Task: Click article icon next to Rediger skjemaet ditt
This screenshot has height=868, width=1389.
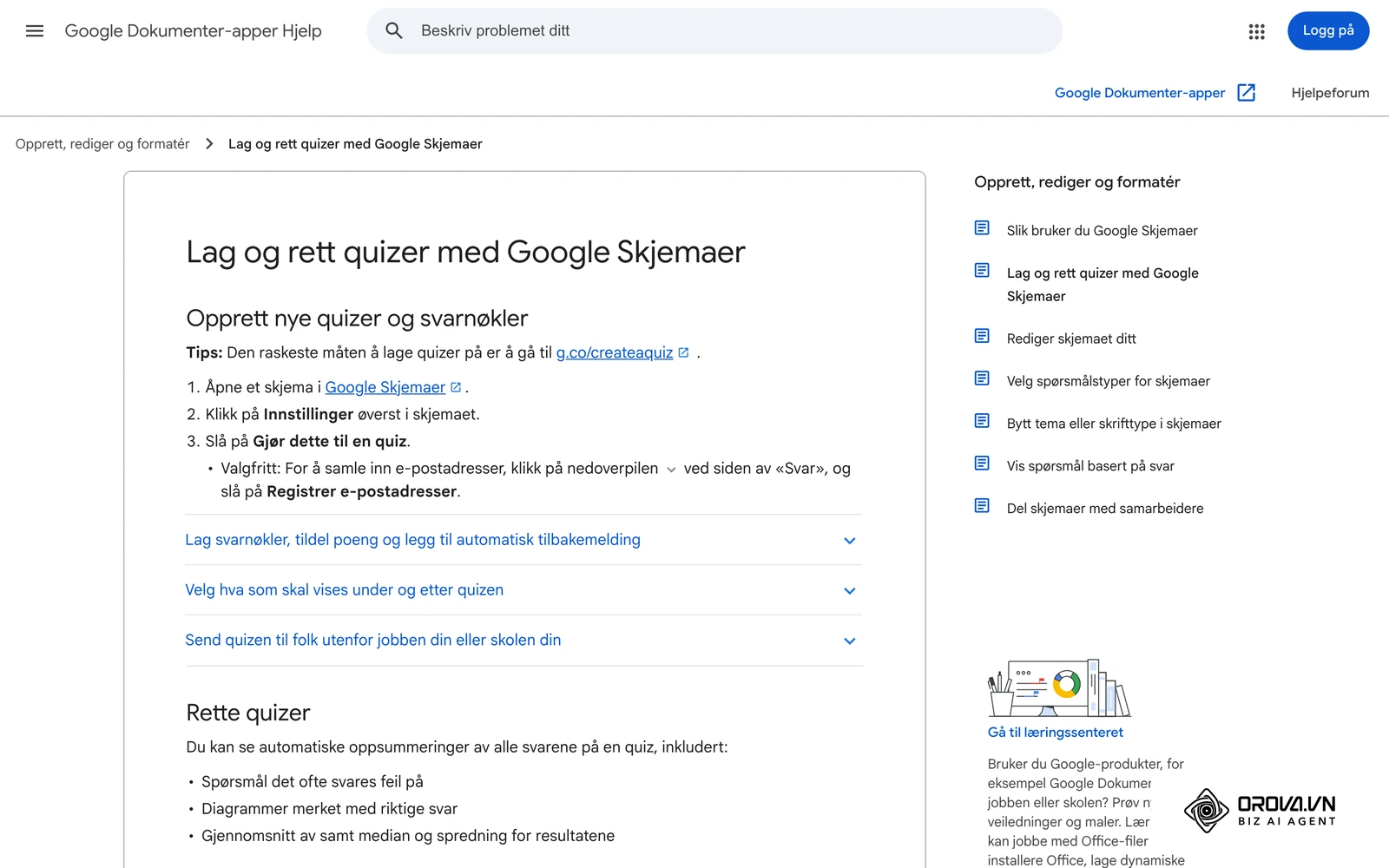Action: pyautogui.click(x=982, y=336)
